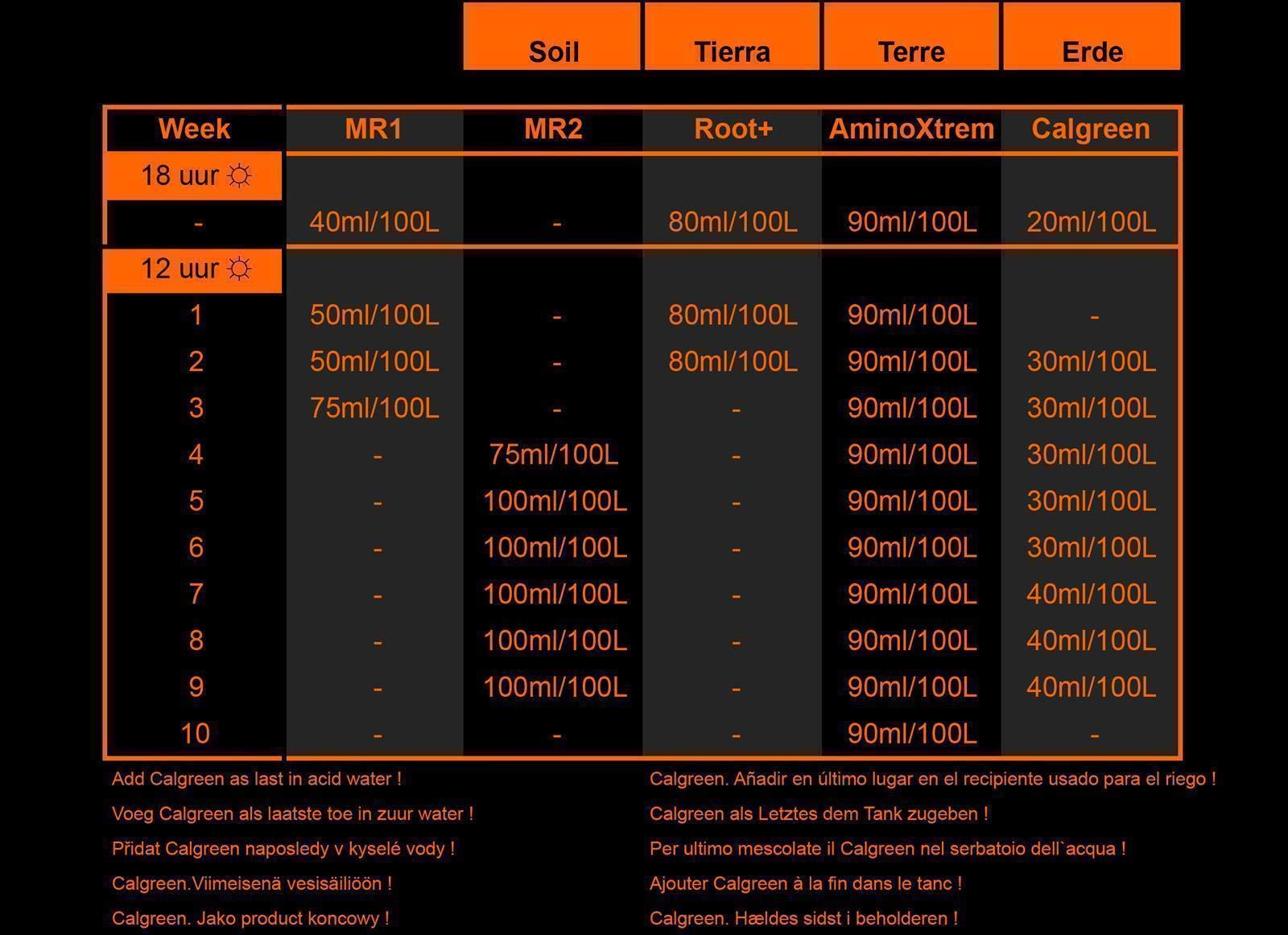
Task: Click the 18 uur row Calgreen 20ml/100L
Action: pyautogui.click(x=1091, y=222)
